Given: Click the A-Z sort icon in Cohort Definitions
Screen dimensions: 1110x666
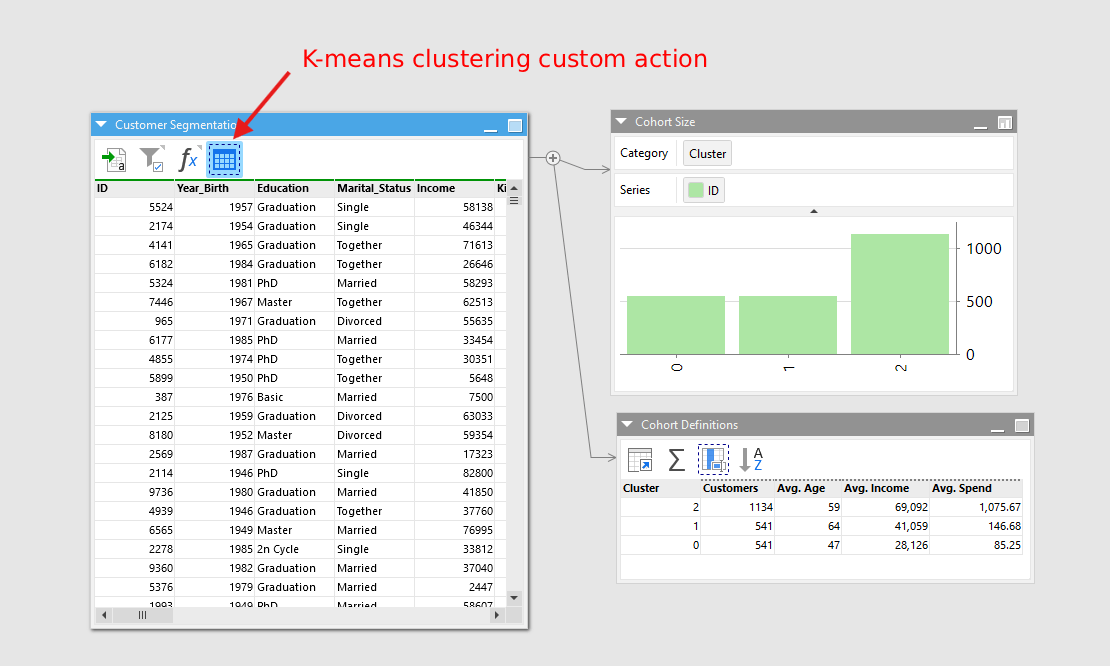Looking at the screenshot, I should [750, 459].
